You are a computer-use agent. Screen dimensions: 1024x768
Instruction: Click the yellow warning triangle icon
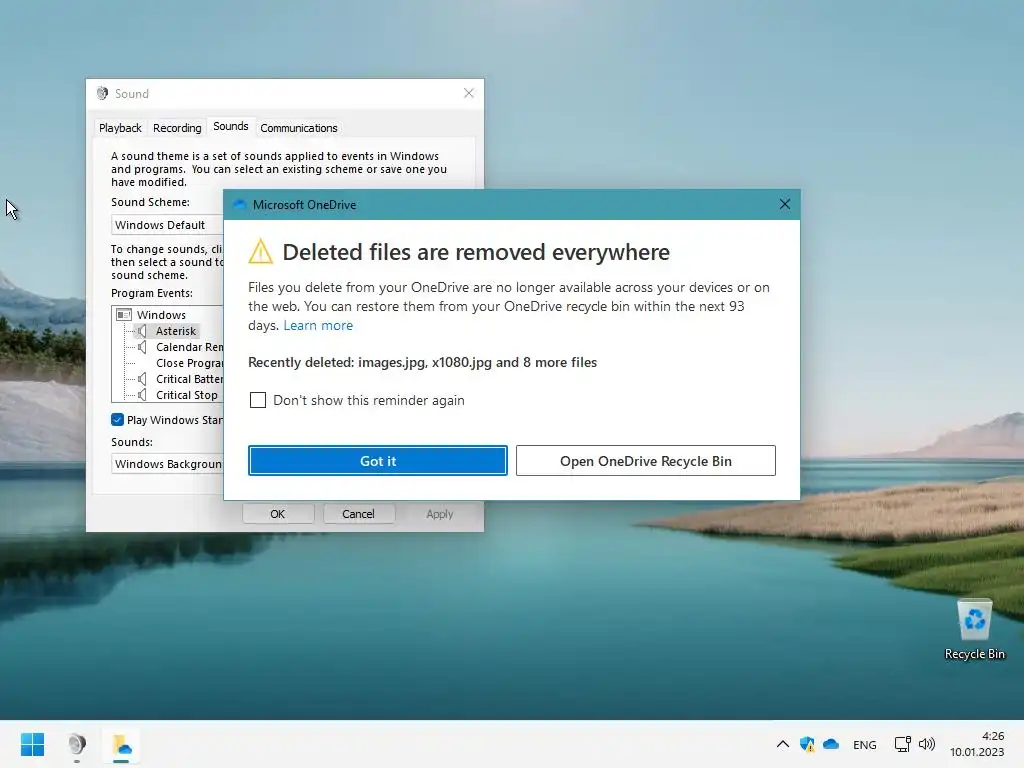tap(261, 252)
